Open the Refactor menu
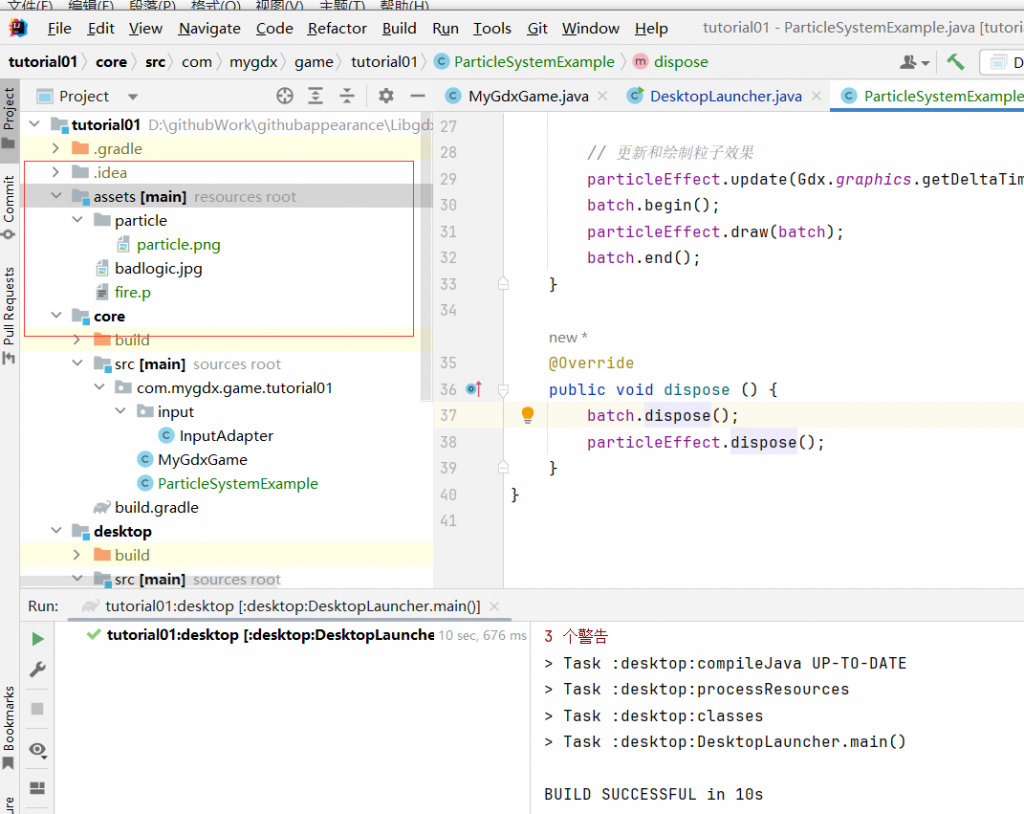Image resolution: width=1024 pixels, height=814 pixels. (x=337, y=28)
